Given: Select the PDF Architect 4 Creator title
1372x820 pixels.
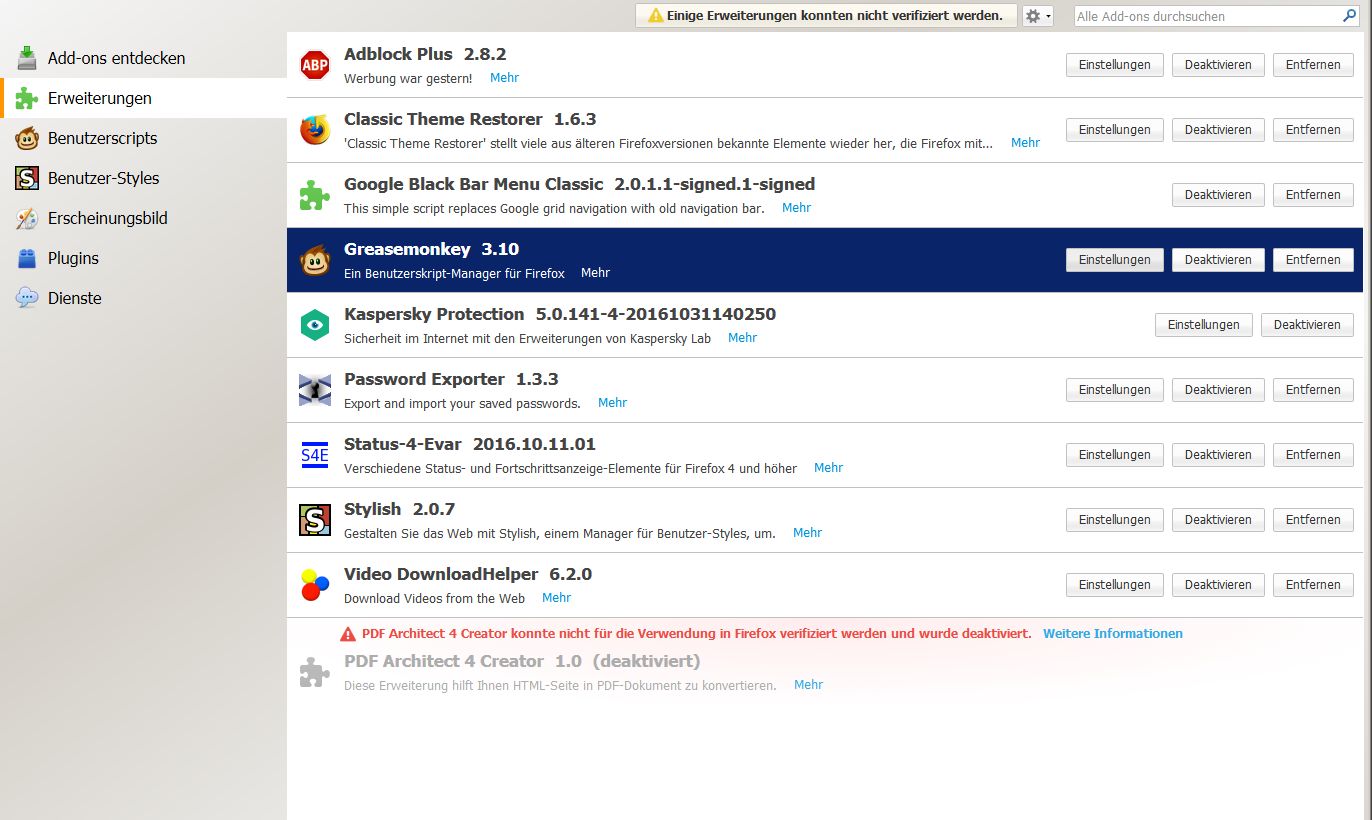Looking at the screenshot, I should coord(444,661).
